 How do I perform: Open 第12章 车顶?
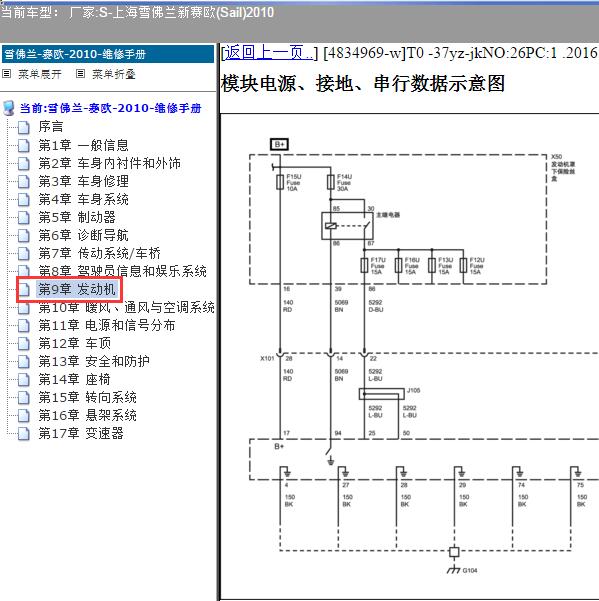[75, 343]
